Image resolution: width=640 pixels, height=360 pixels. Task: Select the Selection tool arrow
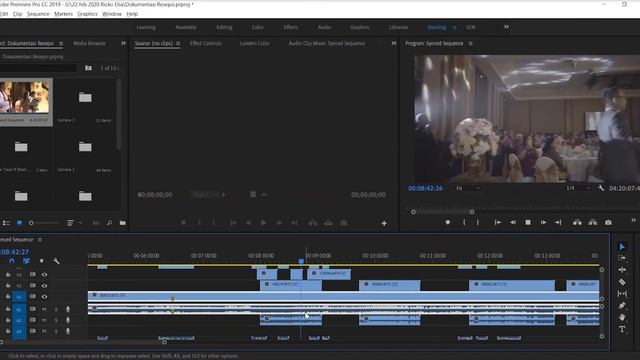tap(622, 247)
